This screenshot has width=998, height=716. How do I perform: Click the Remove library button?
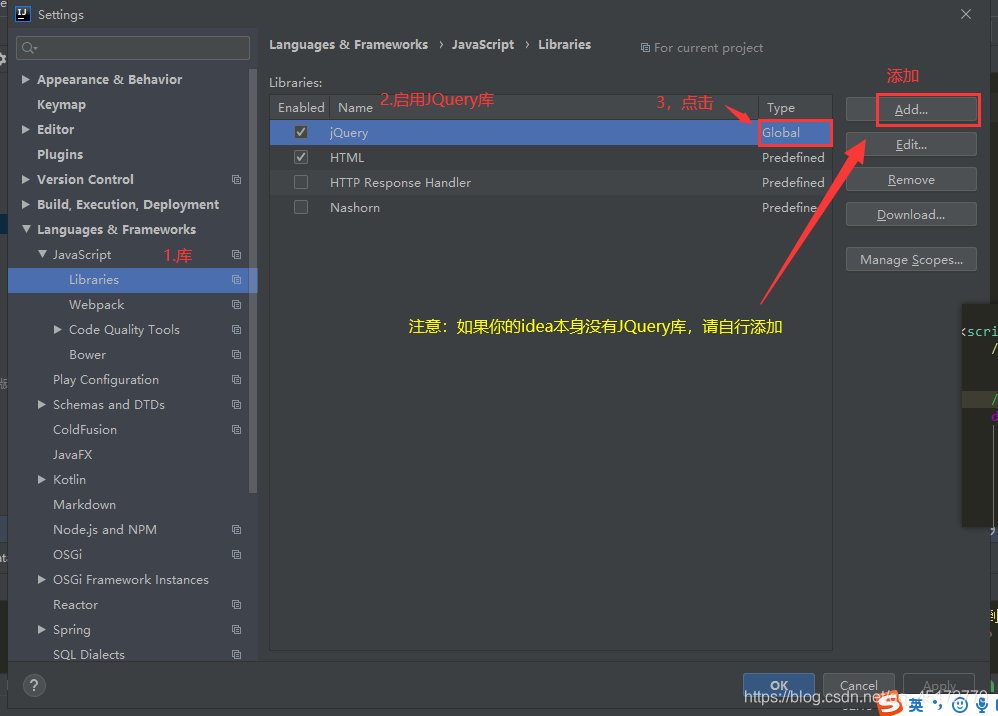click(x=911, y=179)
